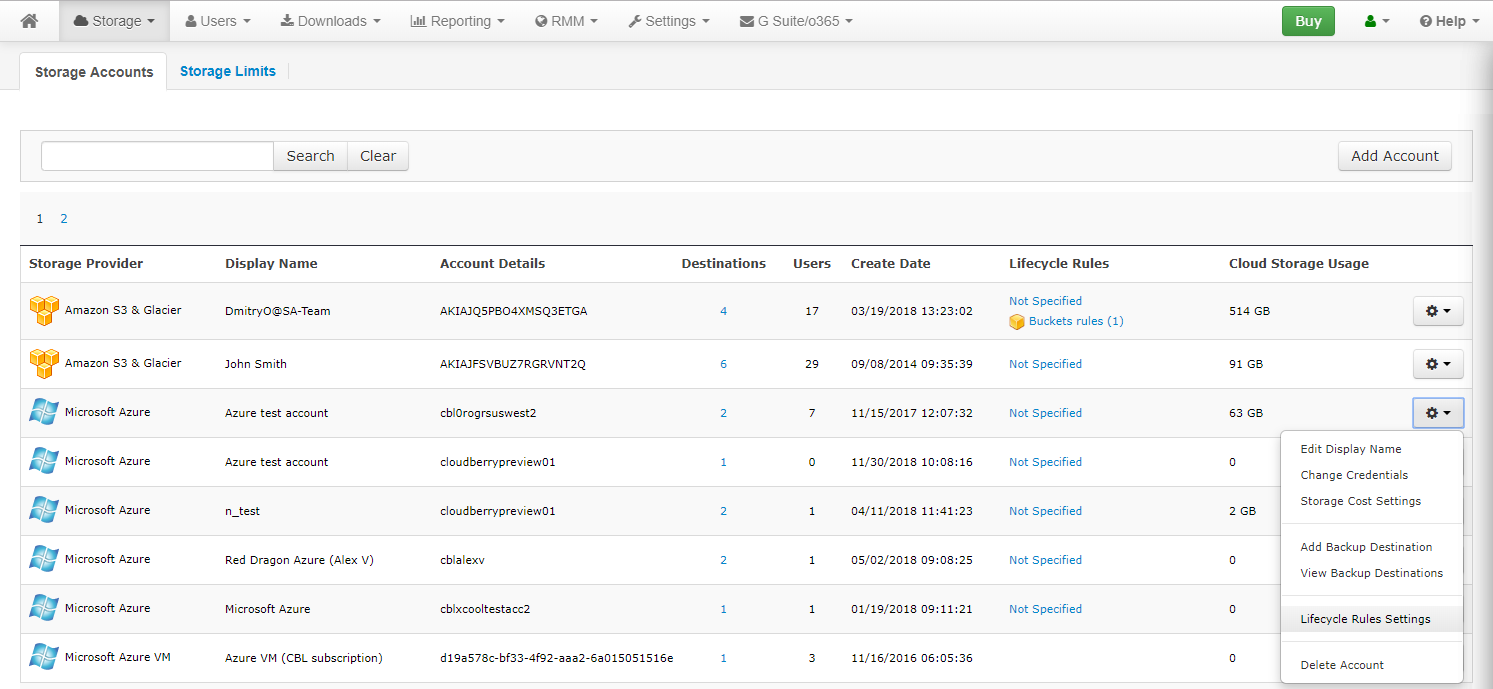Click the bucket icon beside Buckets rules
Screen dimensions: 1493x689
1017,322
